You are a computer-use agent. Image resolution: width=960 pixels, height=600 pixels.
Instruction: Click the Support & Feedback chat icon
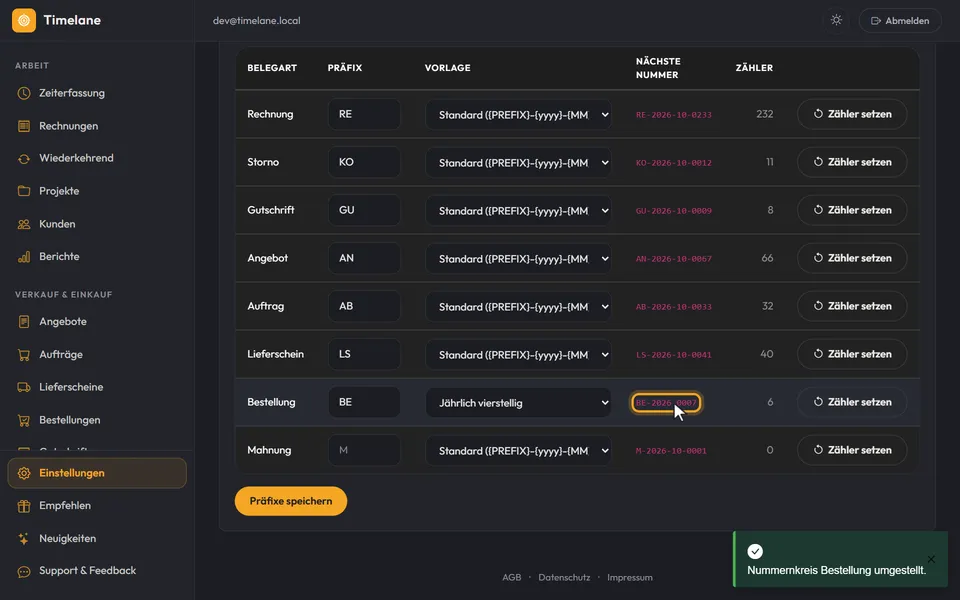[24, 571]
